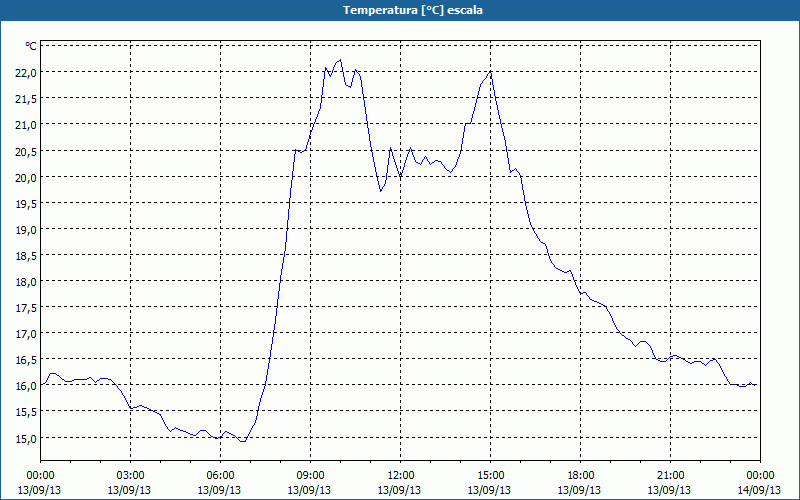
Task: Click the 21:00 time axis label
Action: click(x=670, y=476)
